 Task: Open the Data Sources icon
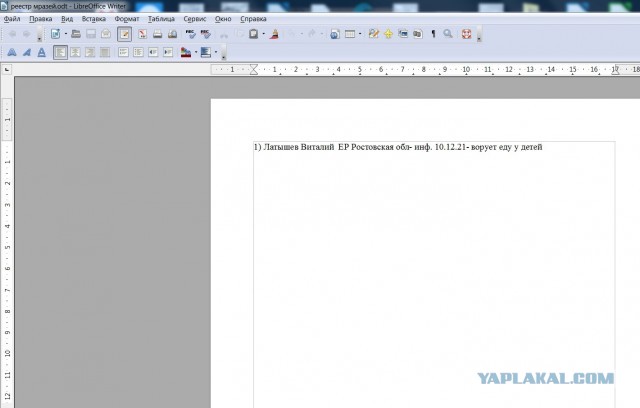tap(418, 34)
